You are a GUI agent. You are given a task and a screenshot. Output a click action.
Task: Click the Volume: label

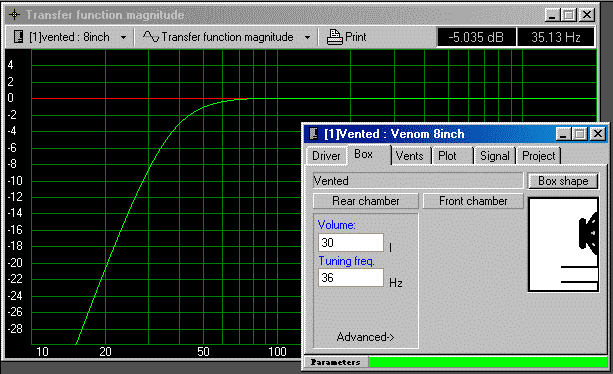click(x=337, y=225)
